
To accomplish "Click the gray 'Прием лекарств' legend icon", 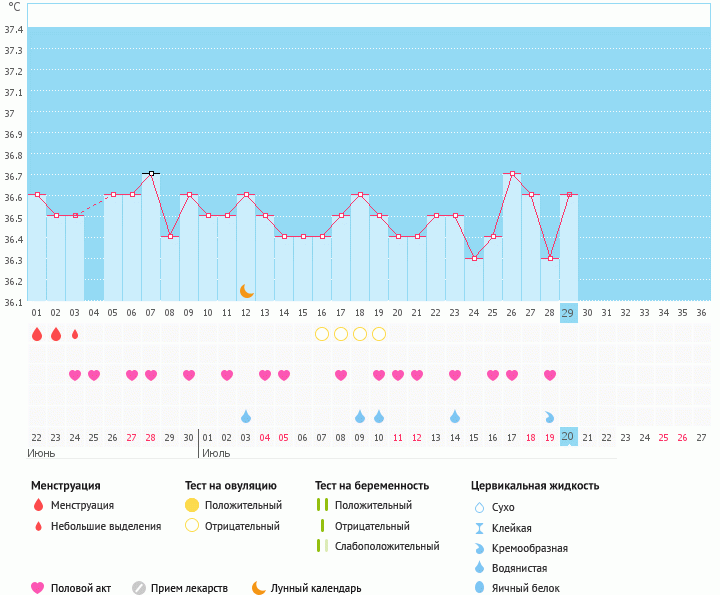I will click(139, 588).
